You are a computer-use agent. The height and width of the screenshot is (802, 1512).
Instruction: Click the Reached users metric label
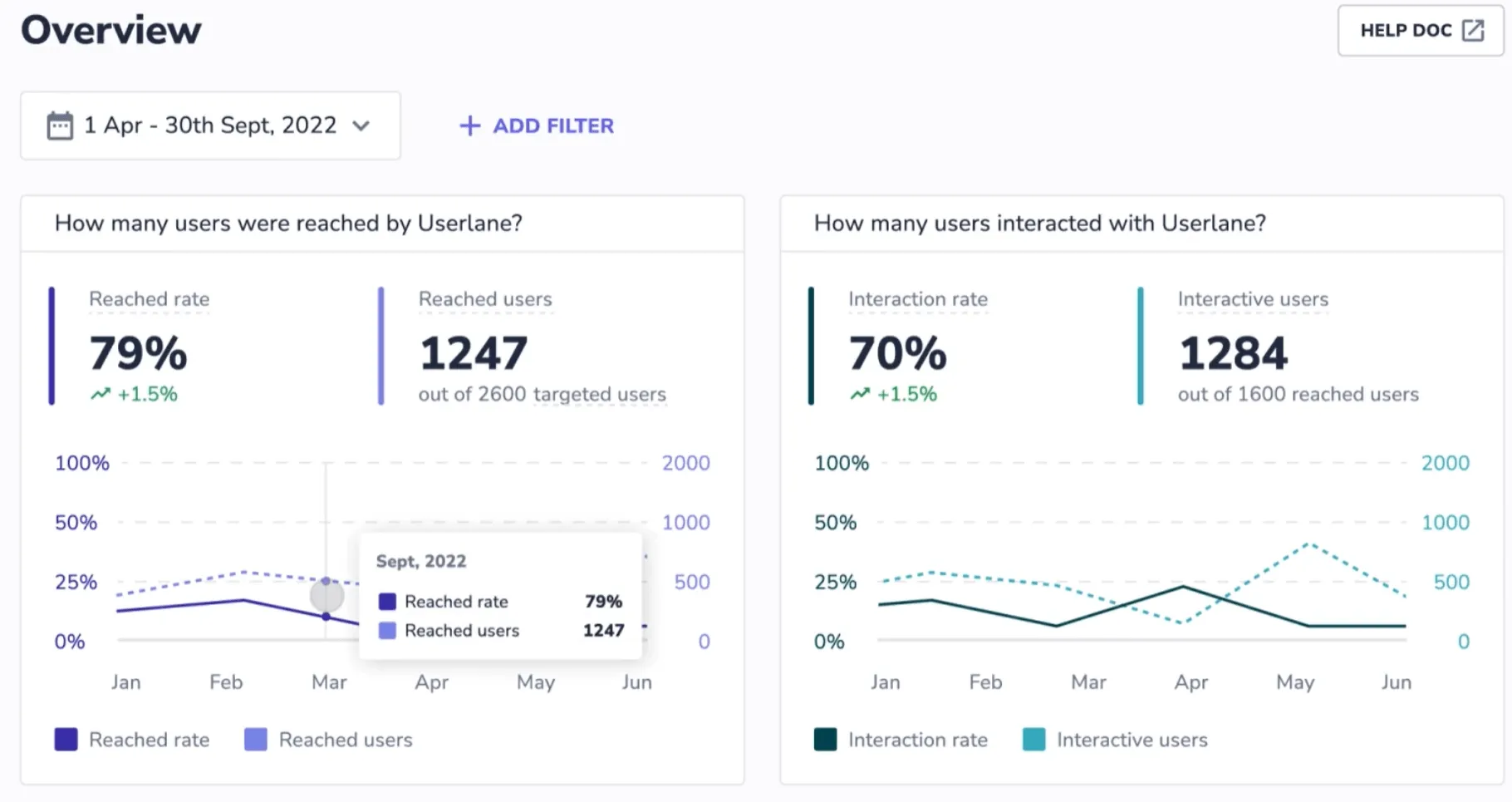[x=485, y=299]
